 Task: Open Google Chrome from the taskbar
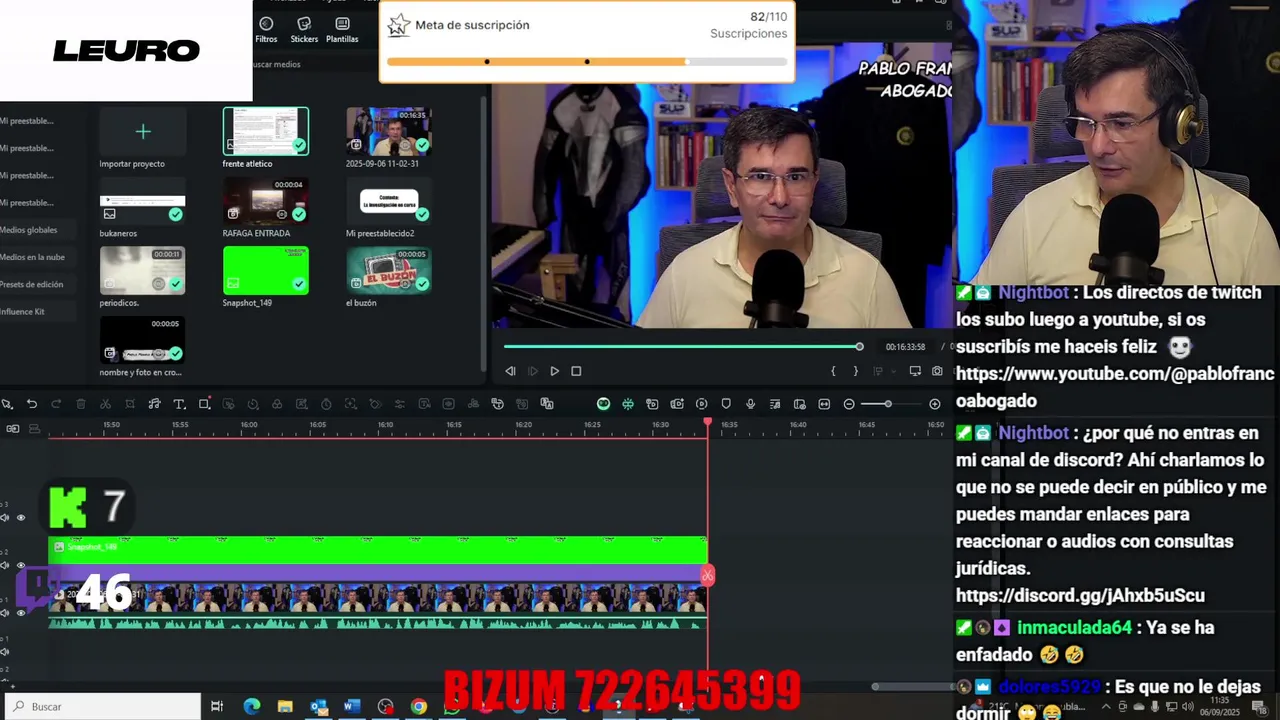point(419,707)
